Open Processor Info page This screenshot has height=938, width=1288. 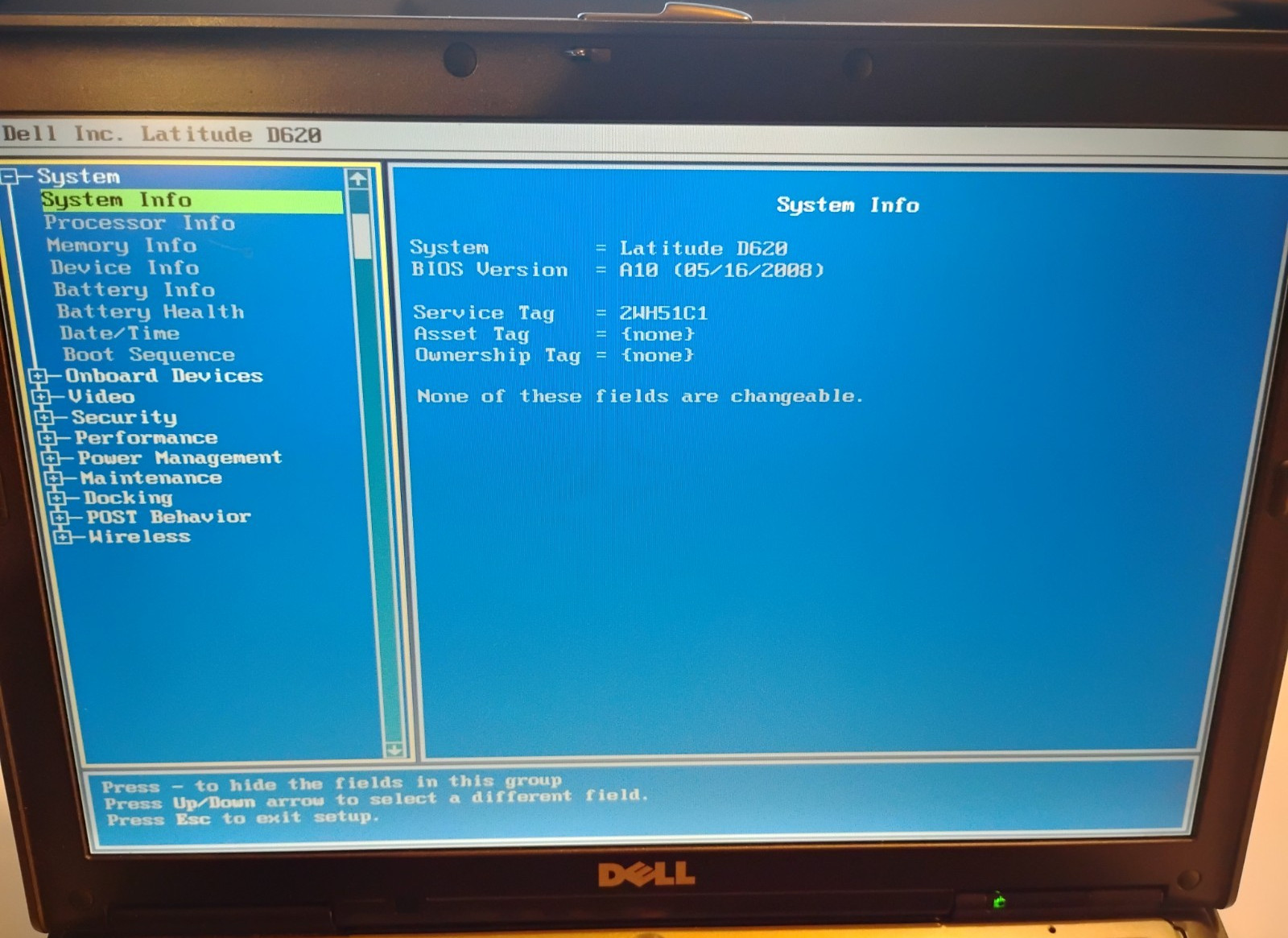click(139, 223)
